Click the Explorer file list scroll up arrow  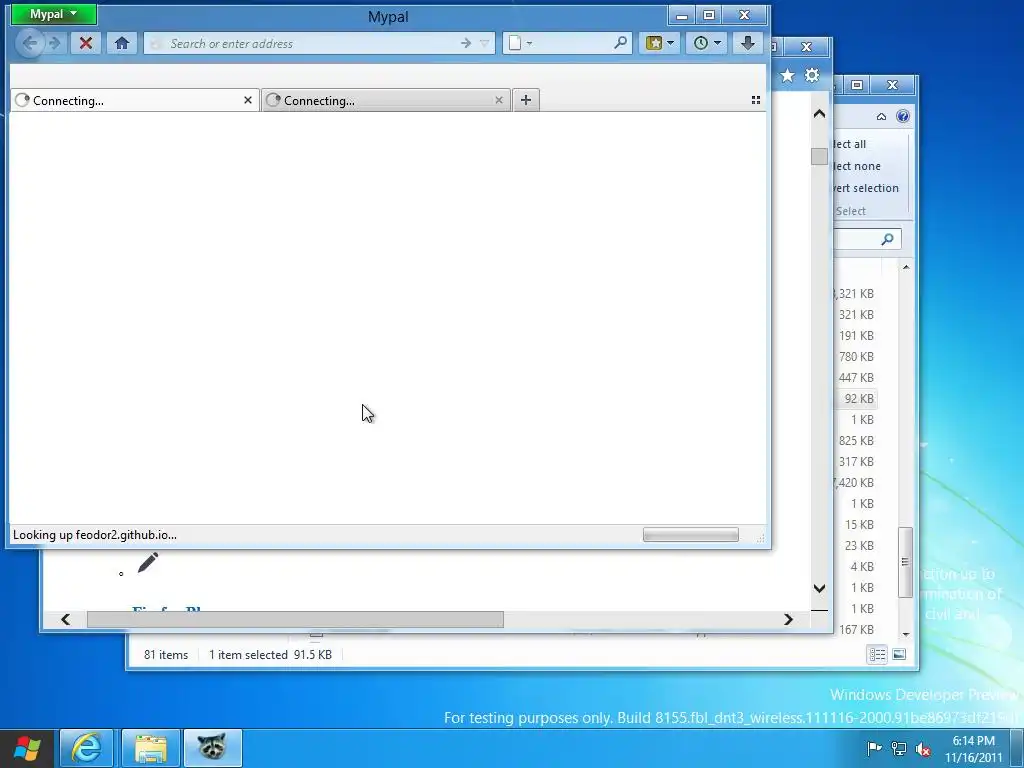(x=906, y=267)
